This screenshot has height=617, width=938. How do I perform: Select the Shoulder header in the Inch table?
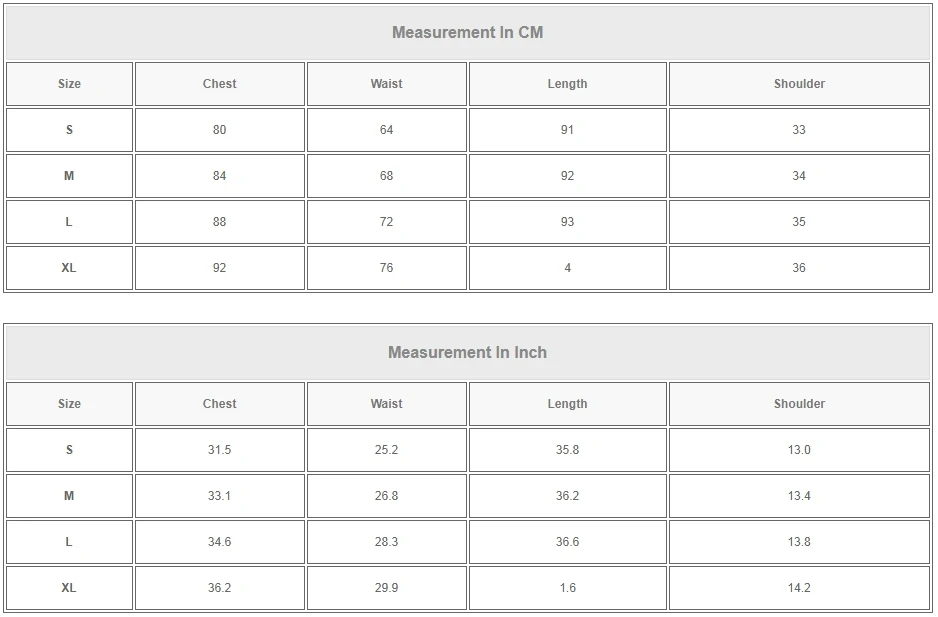[x=799, y=404]
